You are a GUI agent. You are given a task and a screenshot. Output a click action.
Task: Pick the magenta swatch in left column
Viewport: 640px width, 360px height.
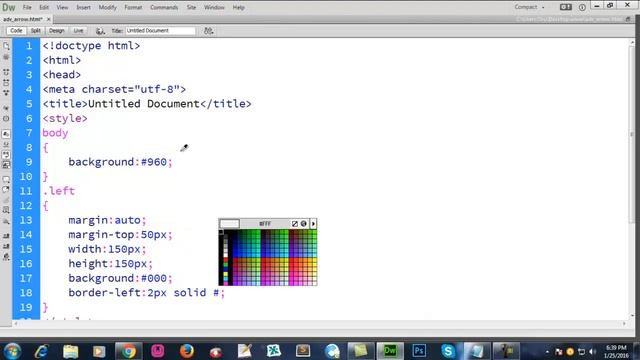tap(226, 283)
